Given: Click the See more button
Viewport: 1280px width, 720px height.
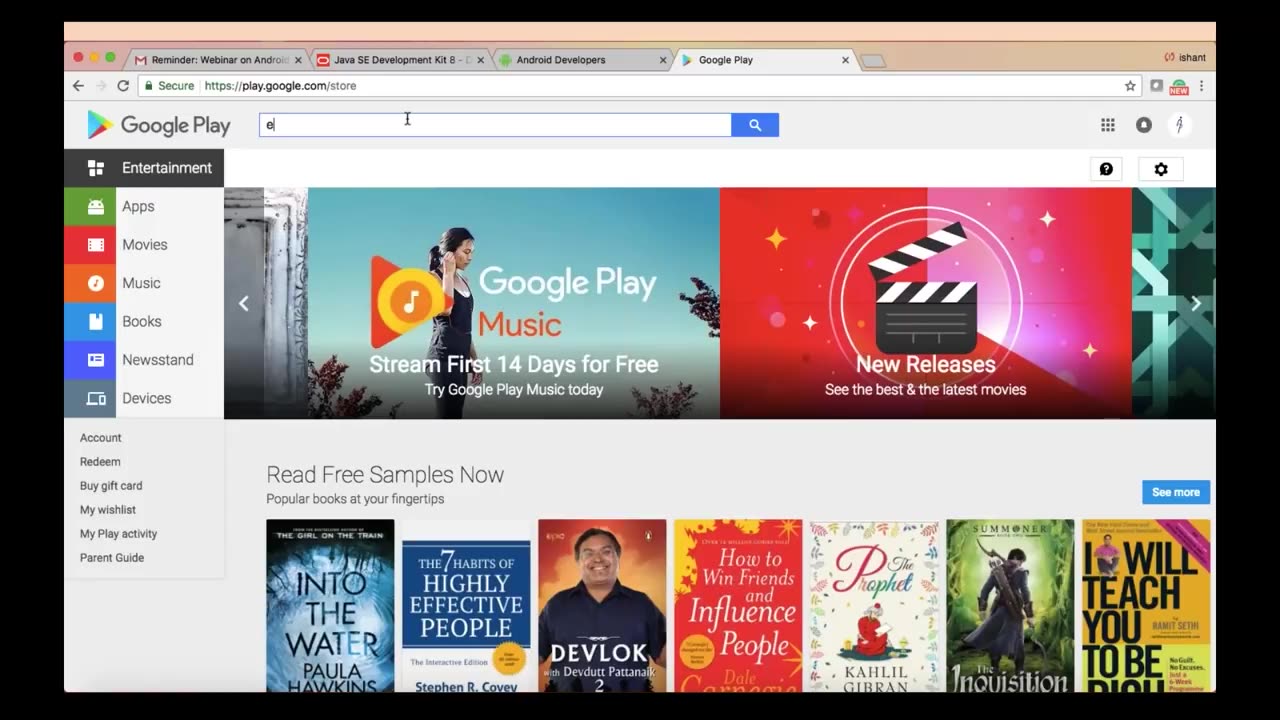Looking at the screenshot, I should point(1176,492).
